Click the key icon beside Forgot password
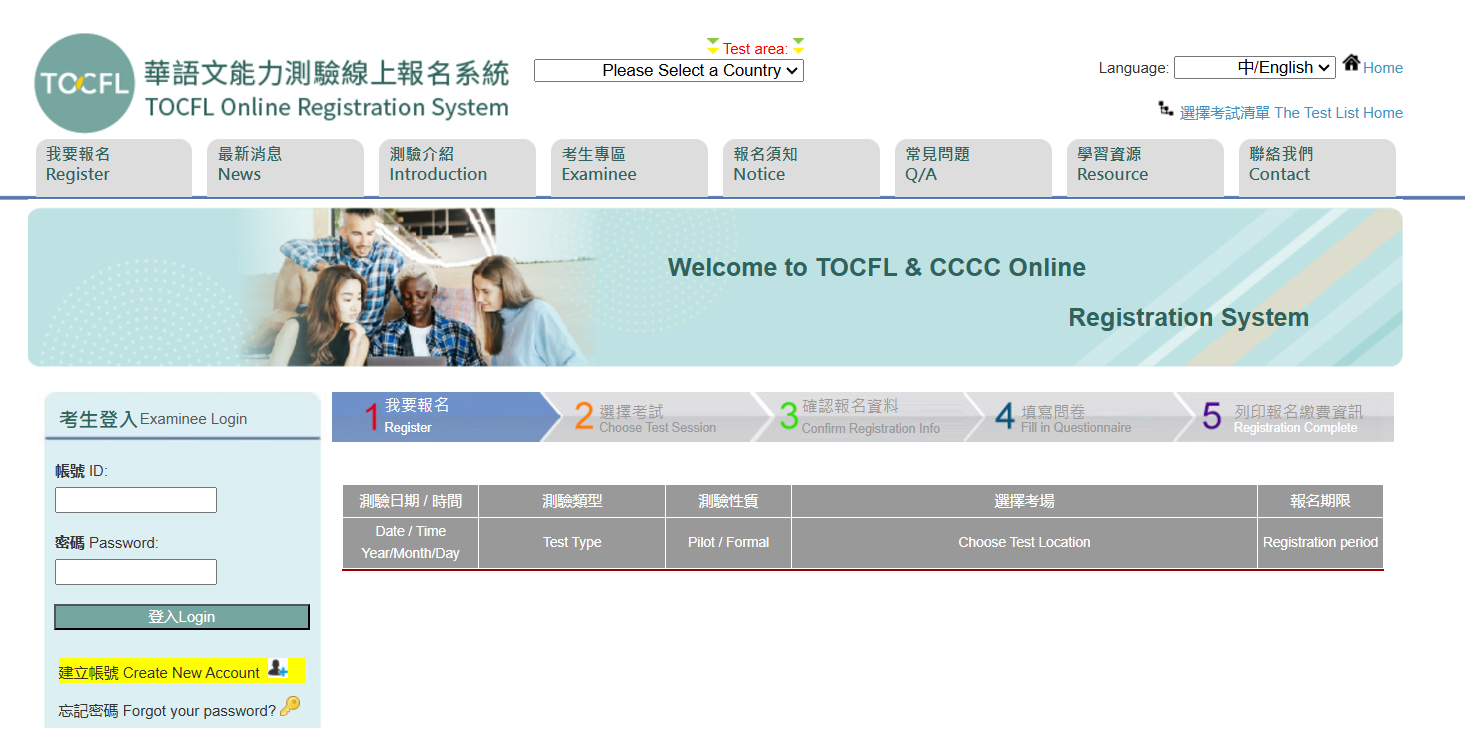 (289, 706)
